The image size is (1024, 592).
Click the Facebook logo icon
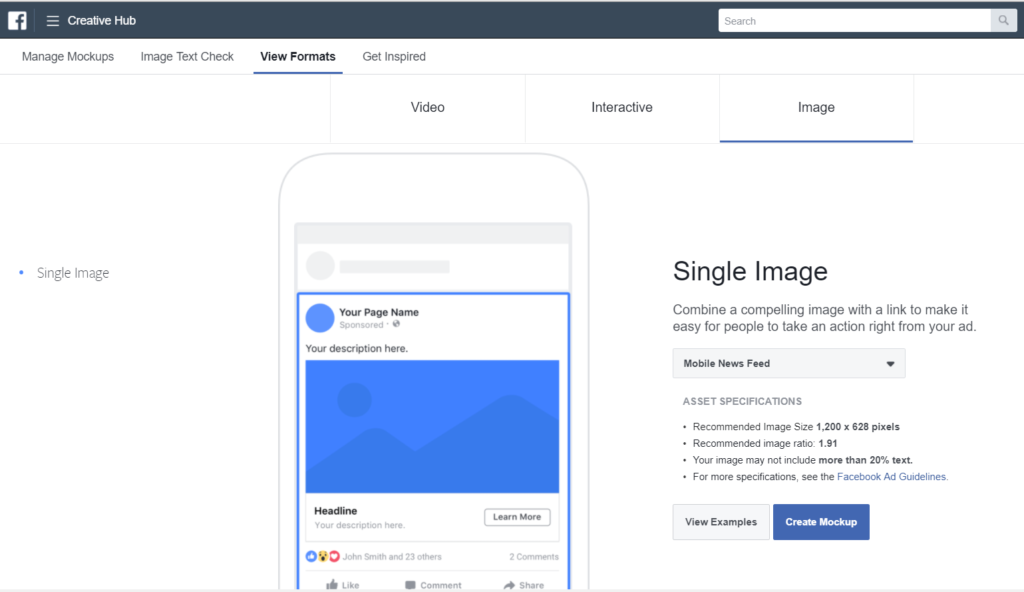coord(17,20)
